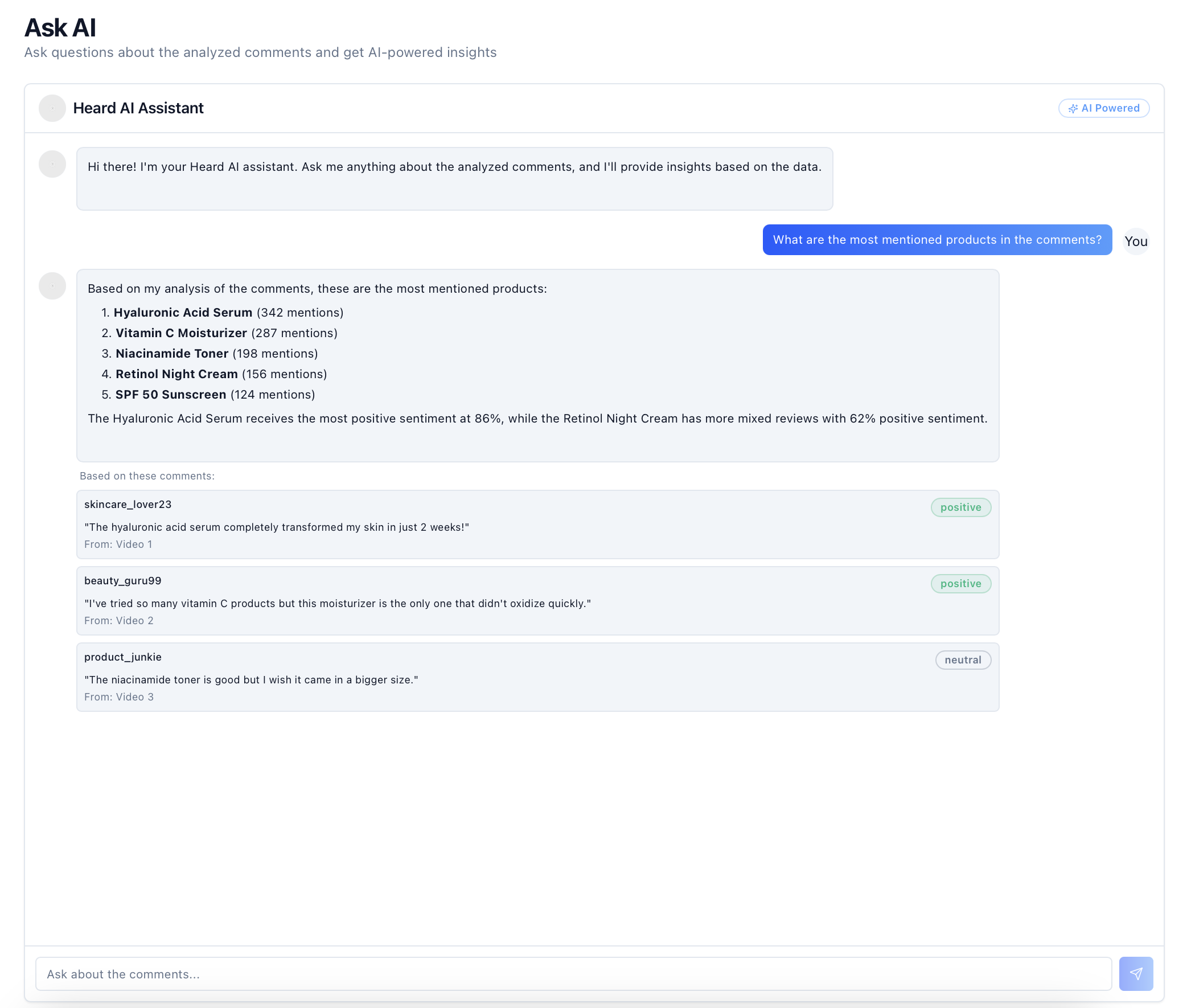Click the assistant avatar beside the products reply
The width and height of the screenshot is (1191, 1008).
click(x=52, y=286)
